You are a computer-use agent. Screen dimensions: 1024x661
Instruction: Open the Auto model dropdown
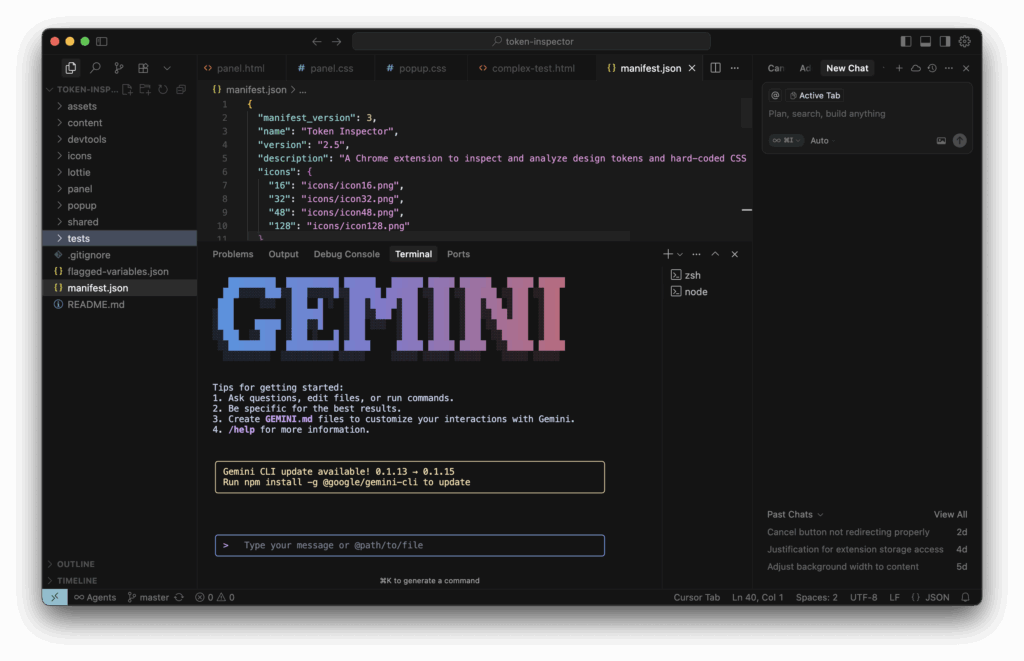tap(819, 141)
